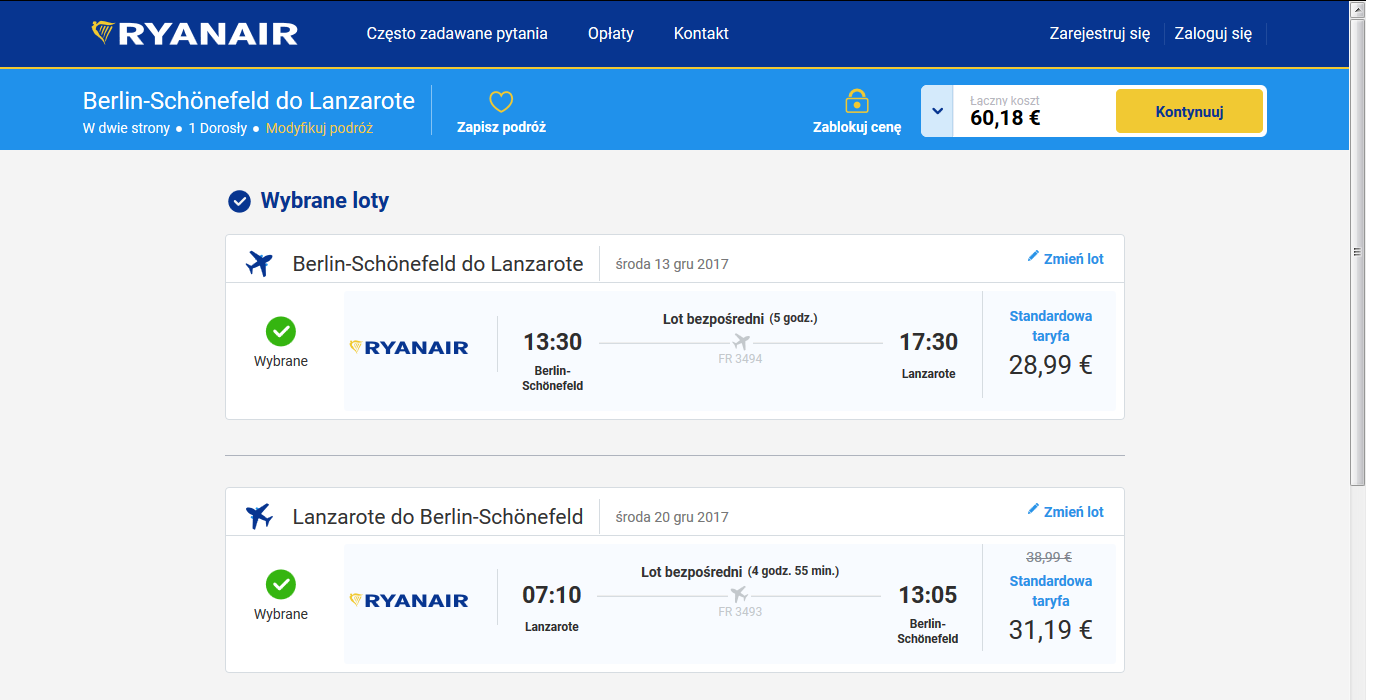Viewport: 1400px width, 700px height.
Task: Click the airplane icon beside Lanzarote do Berlin-Schönefeld
Action: click(x=259, y=517)
